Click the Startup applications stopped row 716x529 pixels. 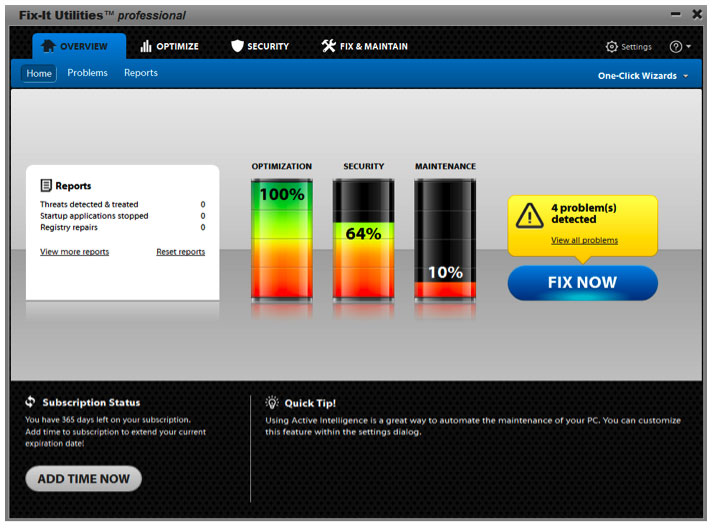point(122,216)
